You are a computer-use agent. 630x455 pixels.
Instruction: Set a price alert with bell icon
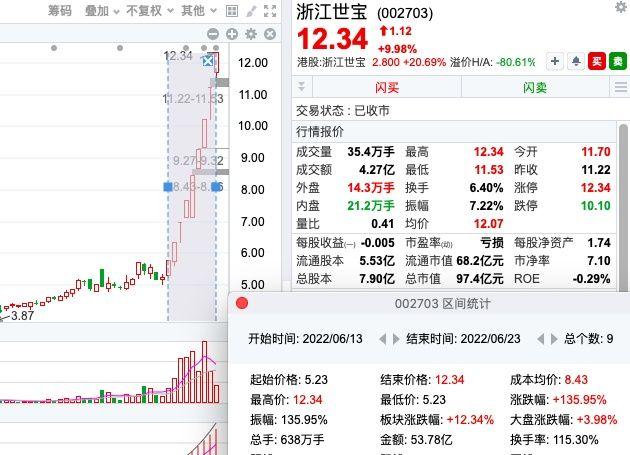click(576, 61)
